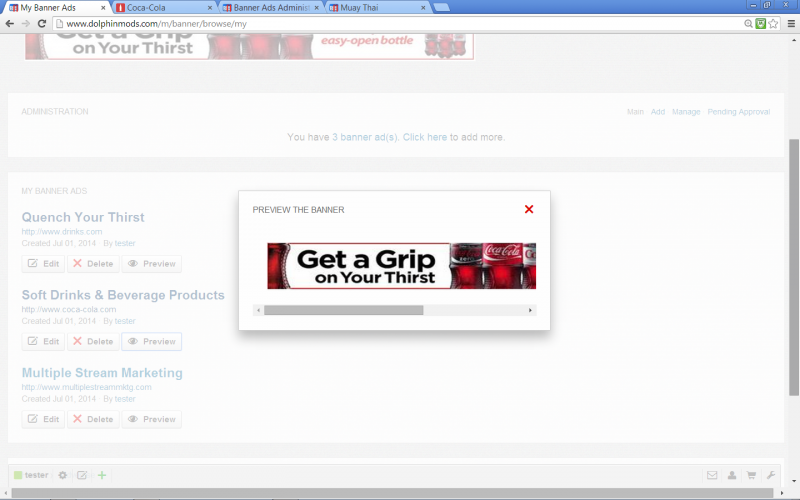Viewport: 800px width, 500px height.
Task: Open the Pending Approval link
Action: point(738,112)
